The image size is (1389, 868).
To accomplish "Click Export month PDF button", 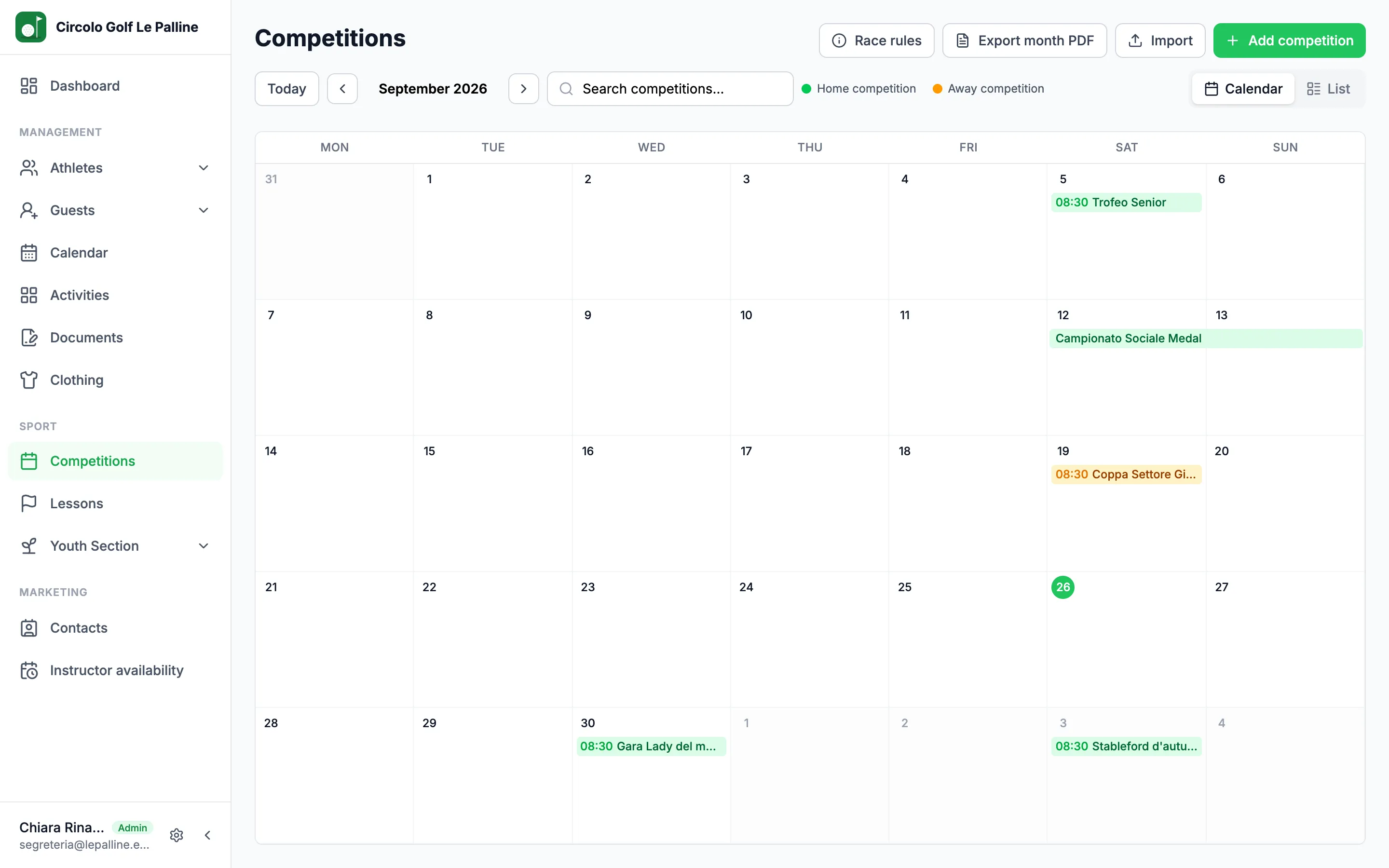I will [1024, 40].
